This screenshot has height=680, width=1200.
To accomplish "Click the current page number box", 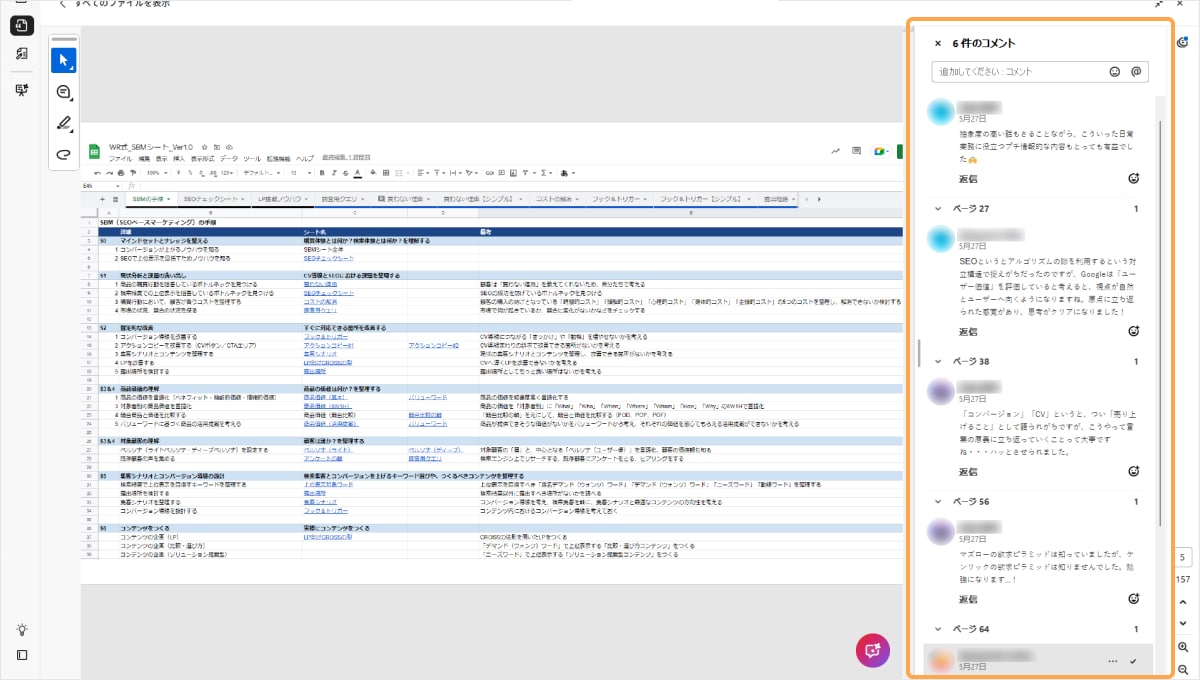I will (1183, 557).
